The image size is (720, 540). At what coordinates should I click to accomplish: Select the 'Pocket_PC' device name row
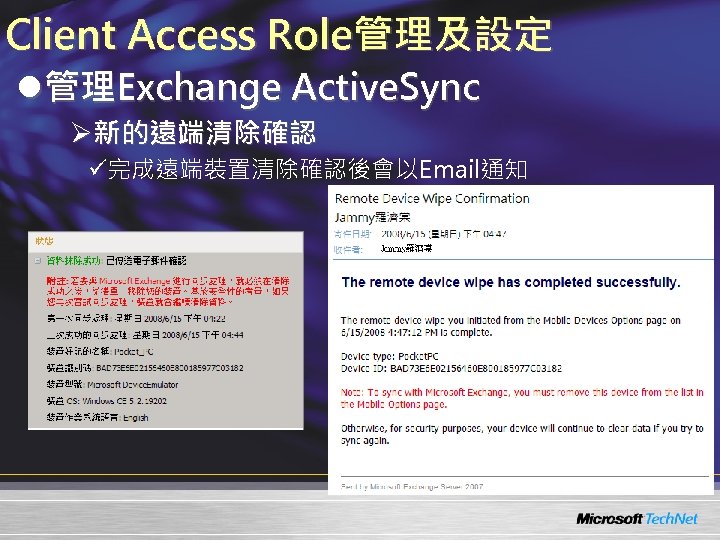[x=100, y=351]
